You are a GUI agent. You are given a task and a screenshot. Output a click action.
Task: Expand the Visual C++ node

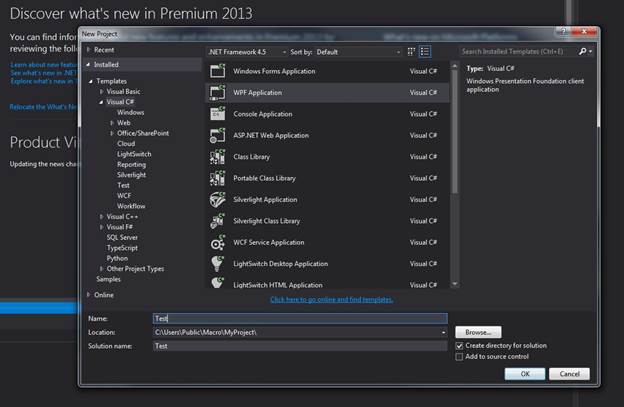coord(101,217)
